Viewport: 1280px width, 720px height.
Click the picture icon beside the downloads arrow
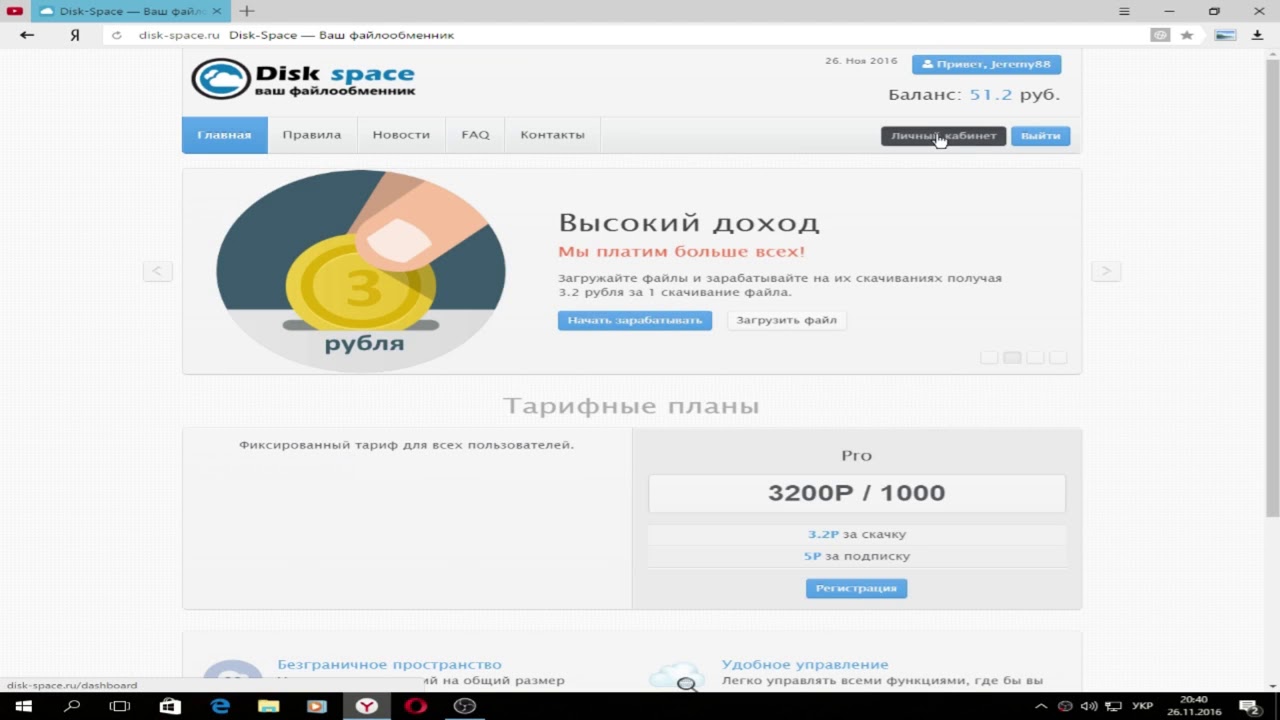click(x=1225, y=35)
